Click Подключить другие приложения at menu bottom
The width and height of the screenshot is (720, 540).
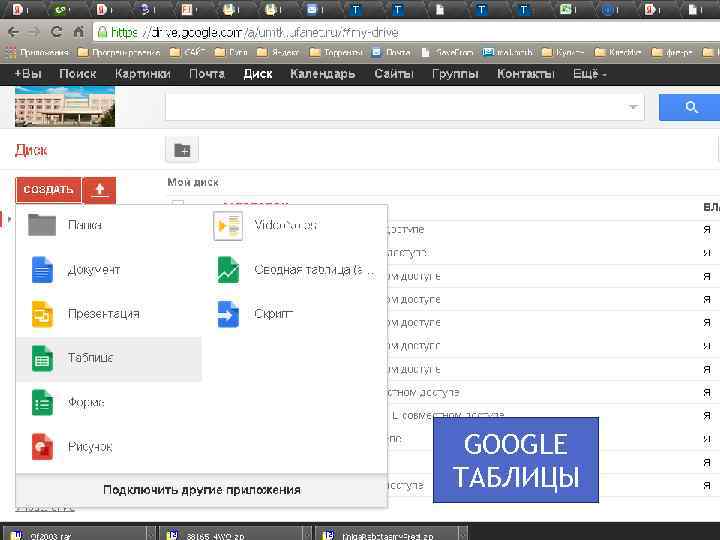(202, 490)
